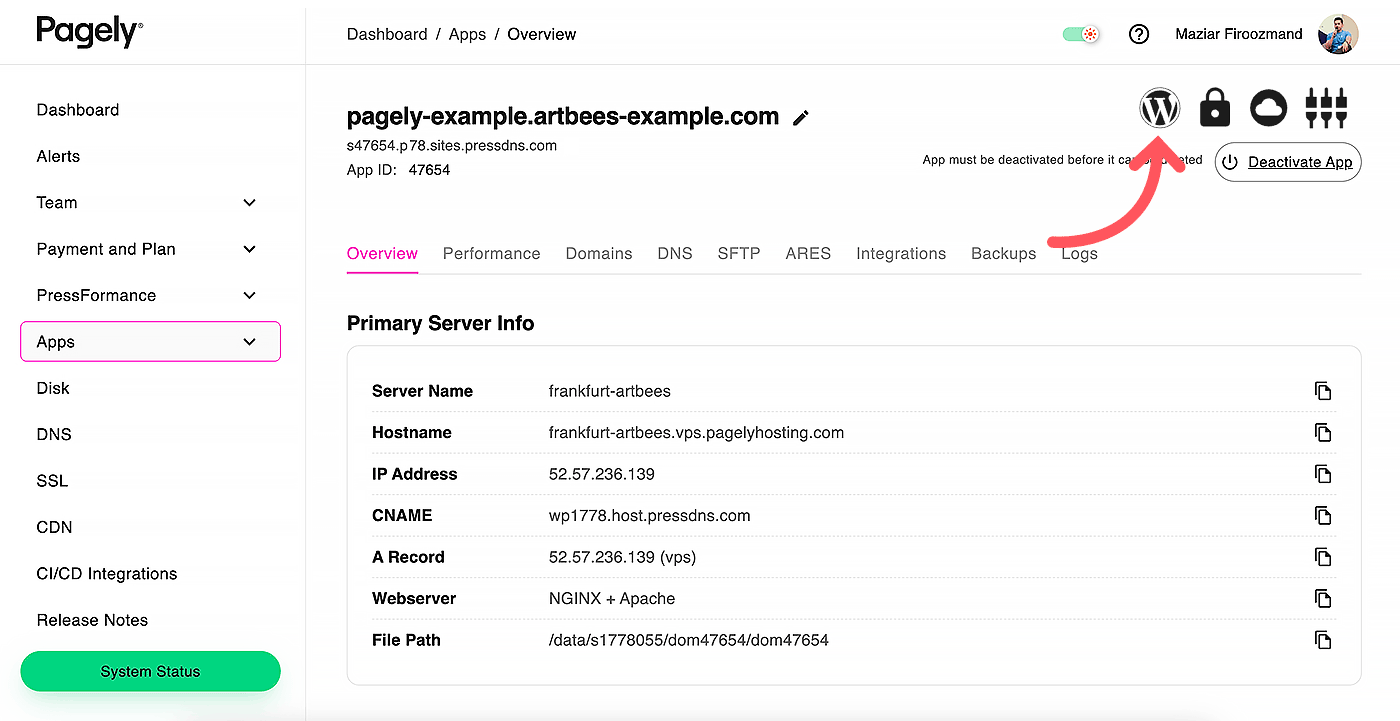Click the s47654.p78.sites.pressdns.com text
This screenshot has height=721, width=1400.
(452, 145)
